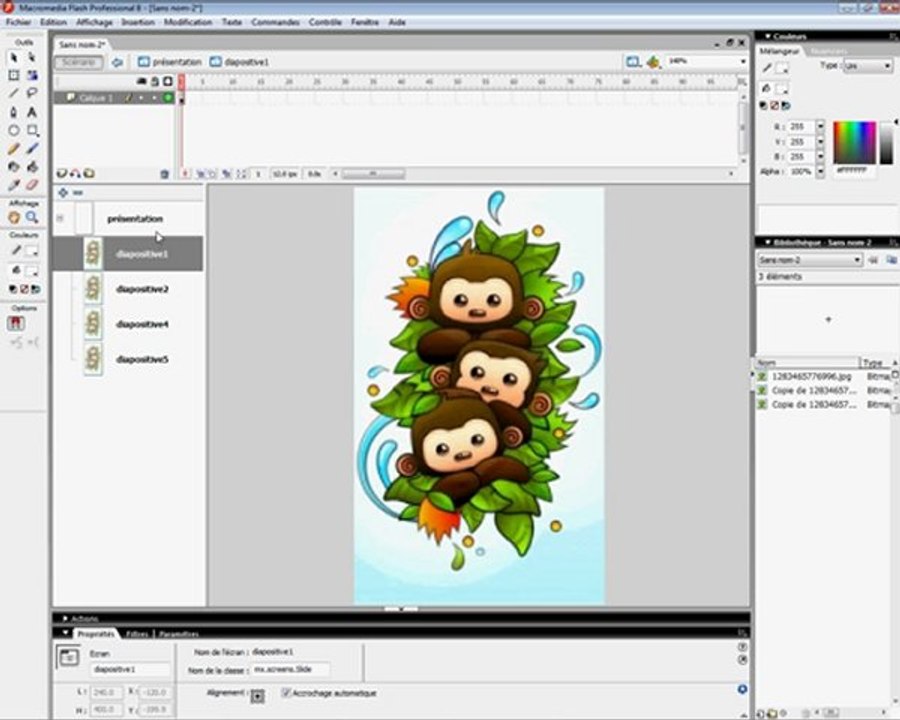The height and width of the screenshot is (720, 900).
Task: Select the Selection arrow tool
Action: click(14, 58)
